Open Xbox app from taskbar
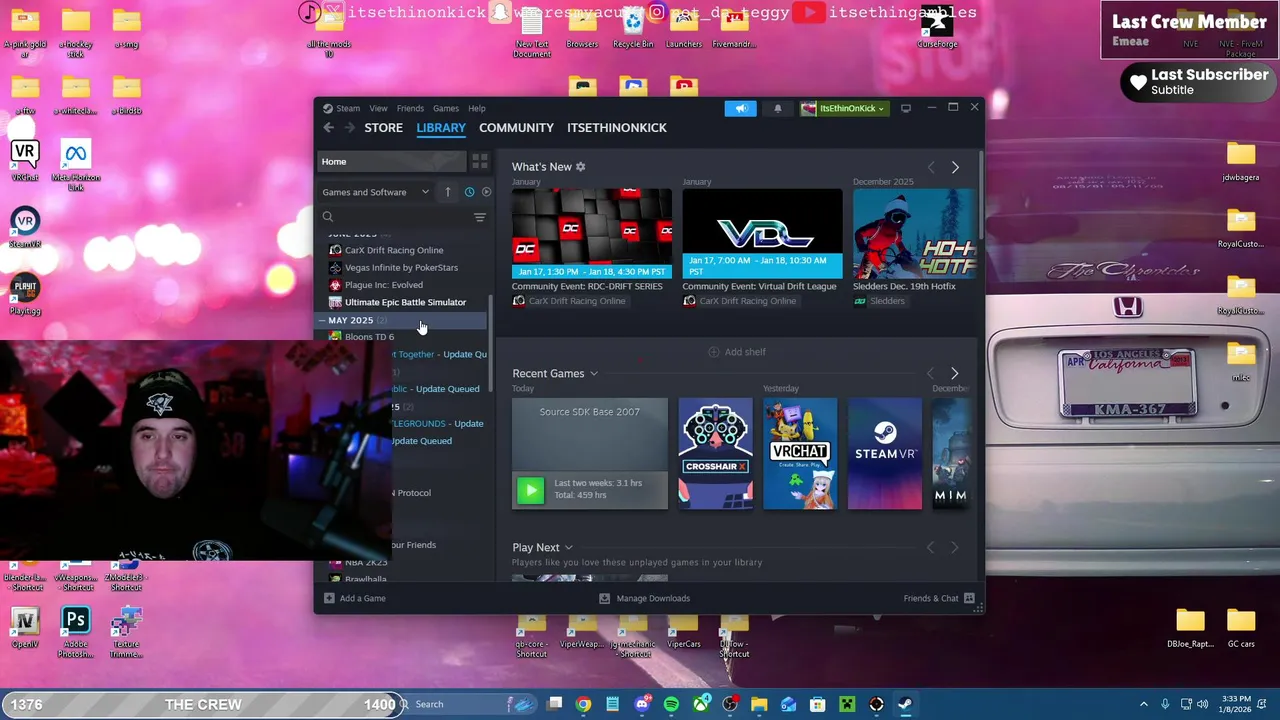The width and height of the screenshot is (1280, 720). tap(700, 704)
